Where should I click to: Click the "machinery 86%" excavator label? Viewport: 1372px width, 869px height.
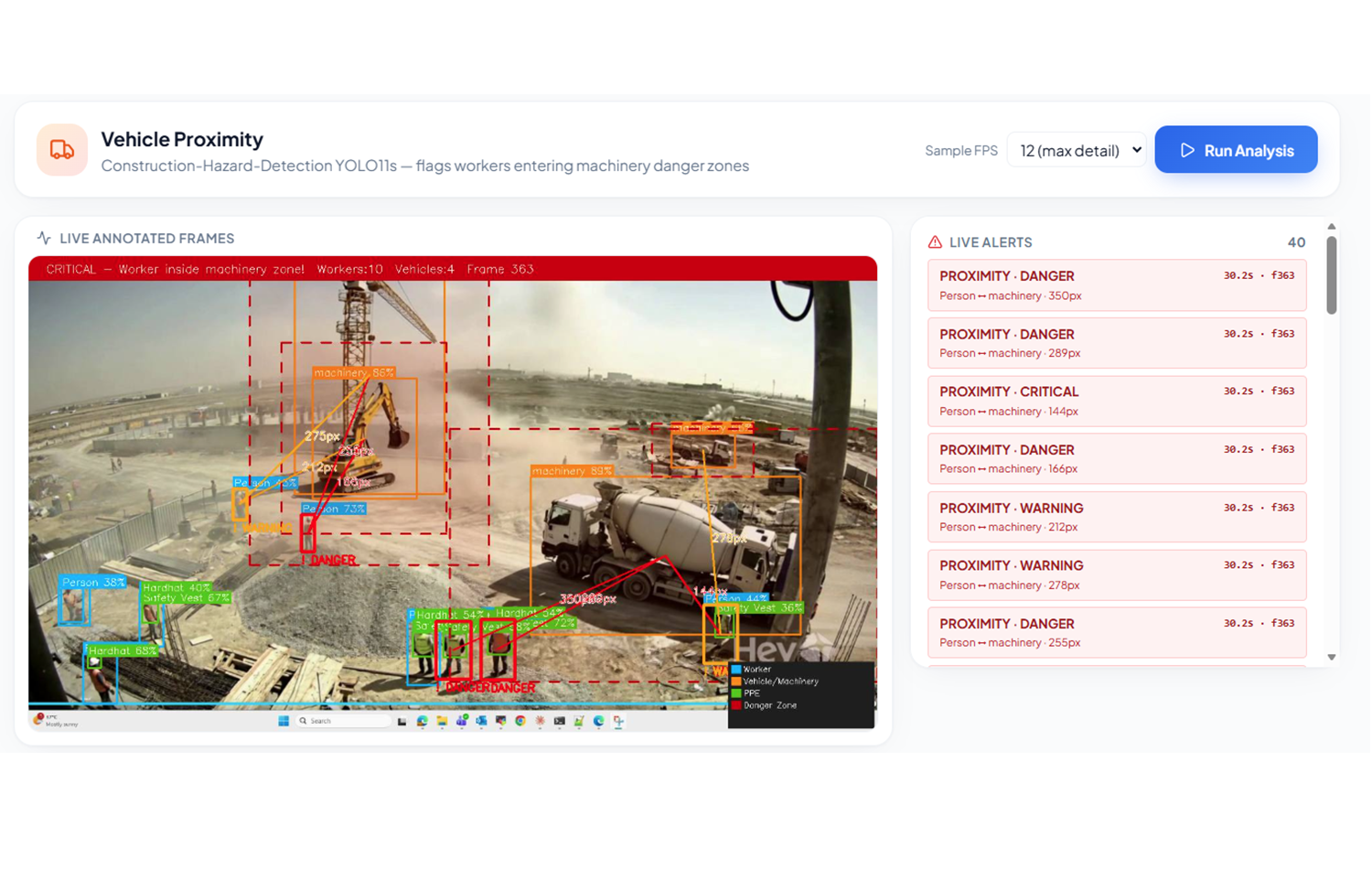pos(354,372)
